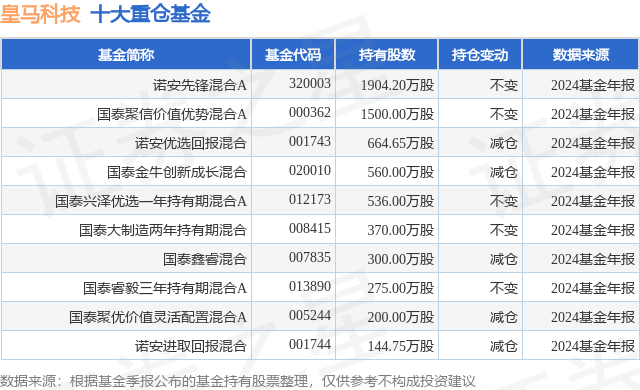Click the 基金简称 column header
This screenshot has width=640, height=390.
(x=126, y=54)
